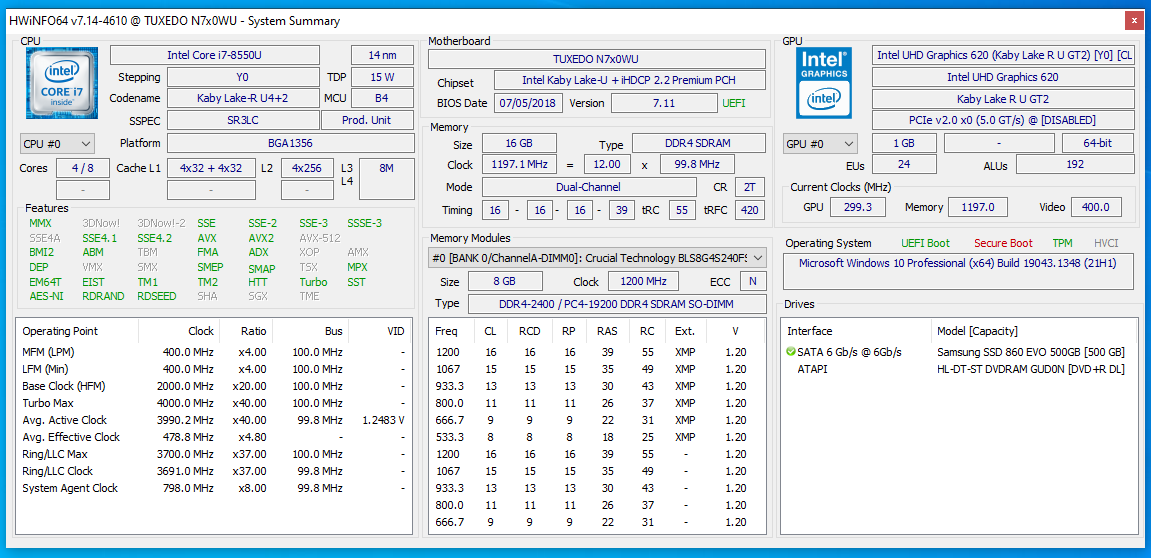Click the green status icon beside SATA
The image size is (1151, 558).
tap(791, 352)
